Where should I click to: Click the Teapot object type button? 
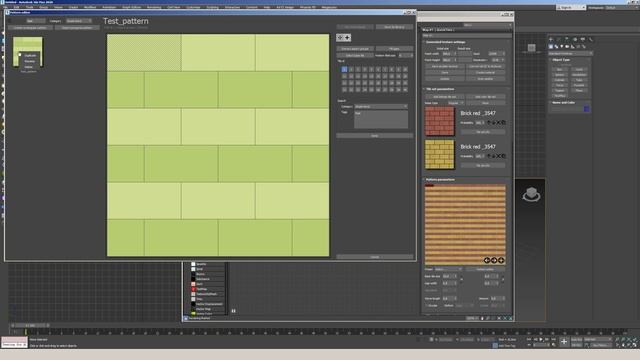(x=560, y=91)
